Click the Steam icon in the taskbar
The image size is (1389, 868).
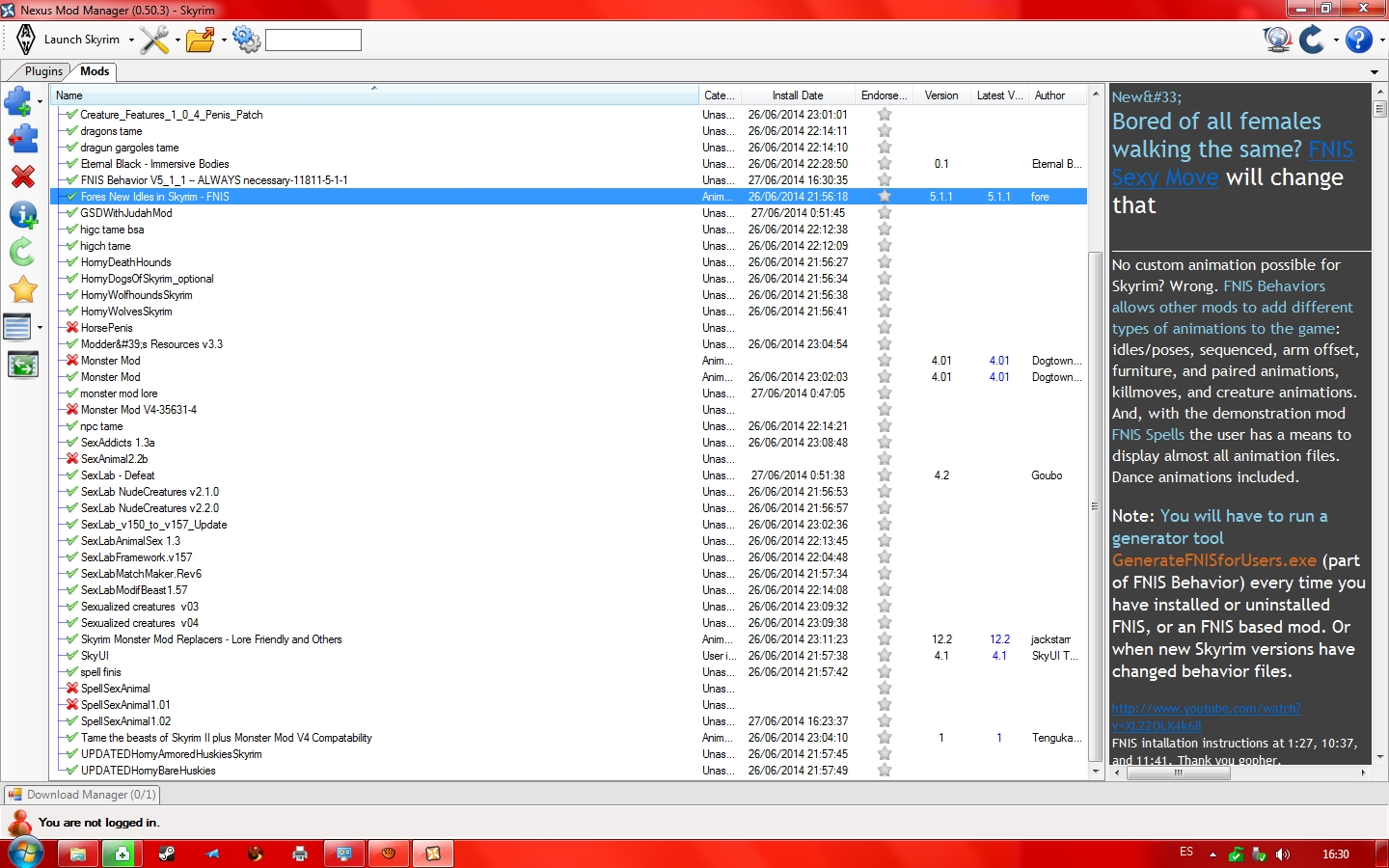tap(167, 854)
